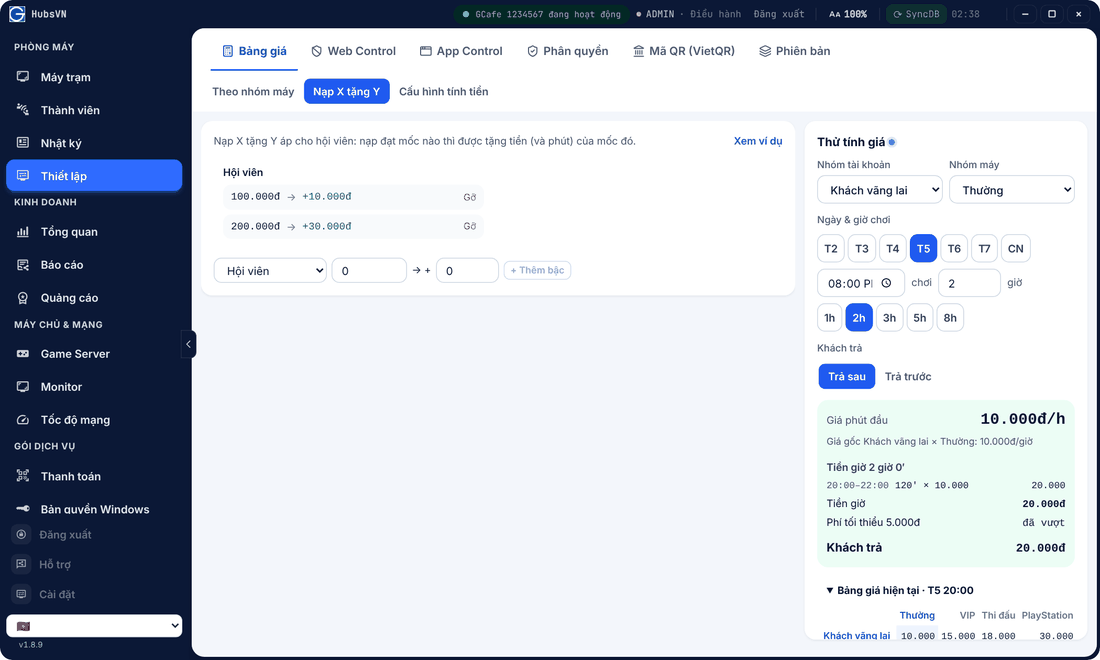Switch to Phiên bản tab
Image resolution: width=1100 pixels, height=660 pixels.
click(795, 51)
